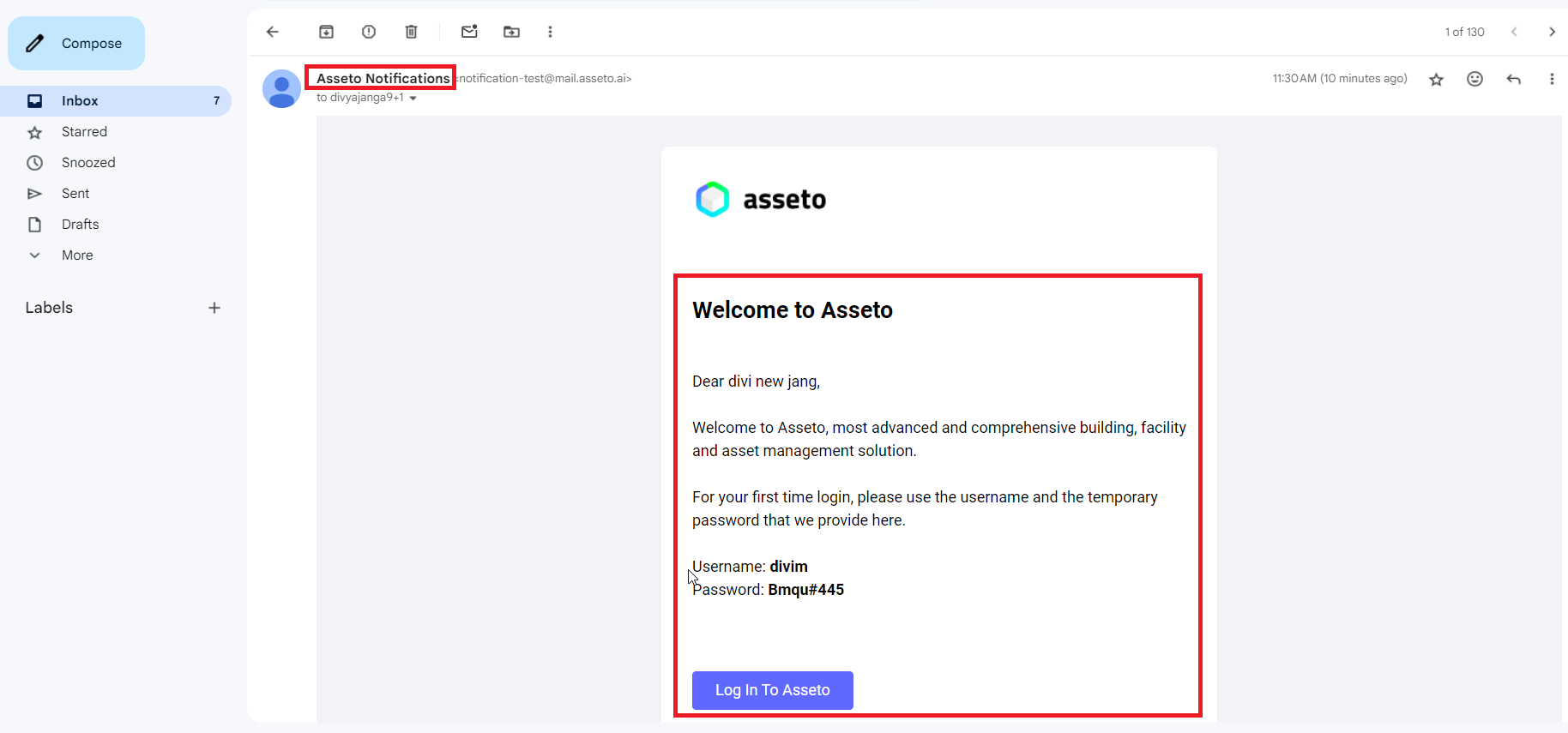
Task: Click the back arrow to return to inbox
Action: 273,32
